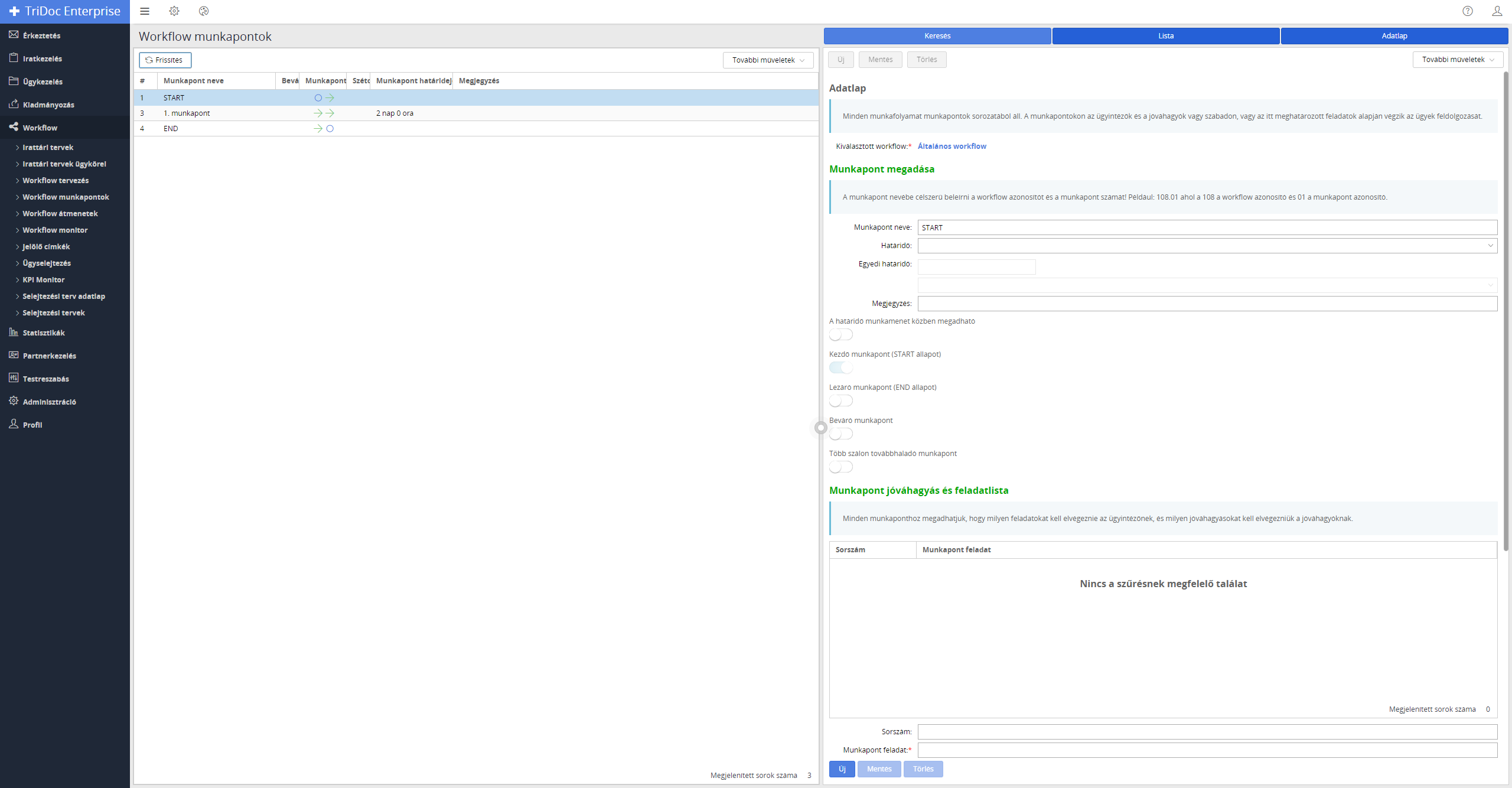Expand Workflow tervezés sidebar item
Screen dimensions: 1512x788
(56, 181)
